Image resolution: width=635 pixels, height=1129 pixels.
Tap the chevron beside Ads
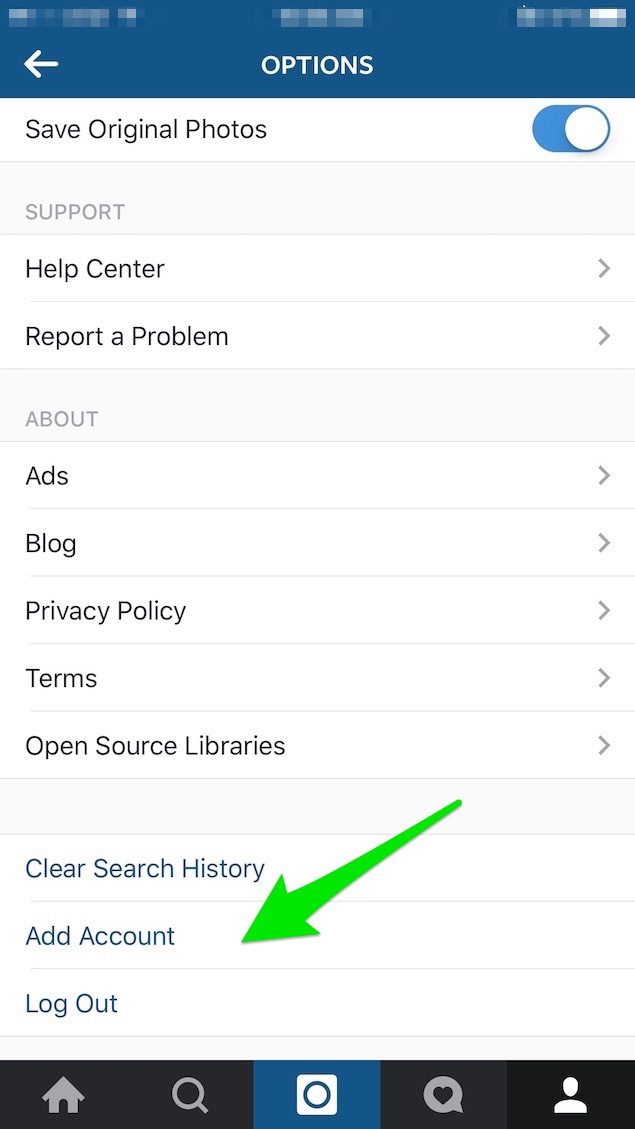[604, 475]
